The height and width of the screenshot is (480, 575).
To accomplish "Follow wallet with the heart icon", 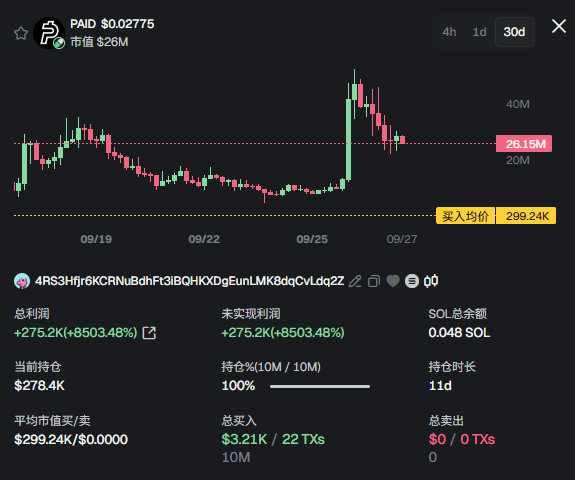I will pyautogui.click(x=393, y=281).
